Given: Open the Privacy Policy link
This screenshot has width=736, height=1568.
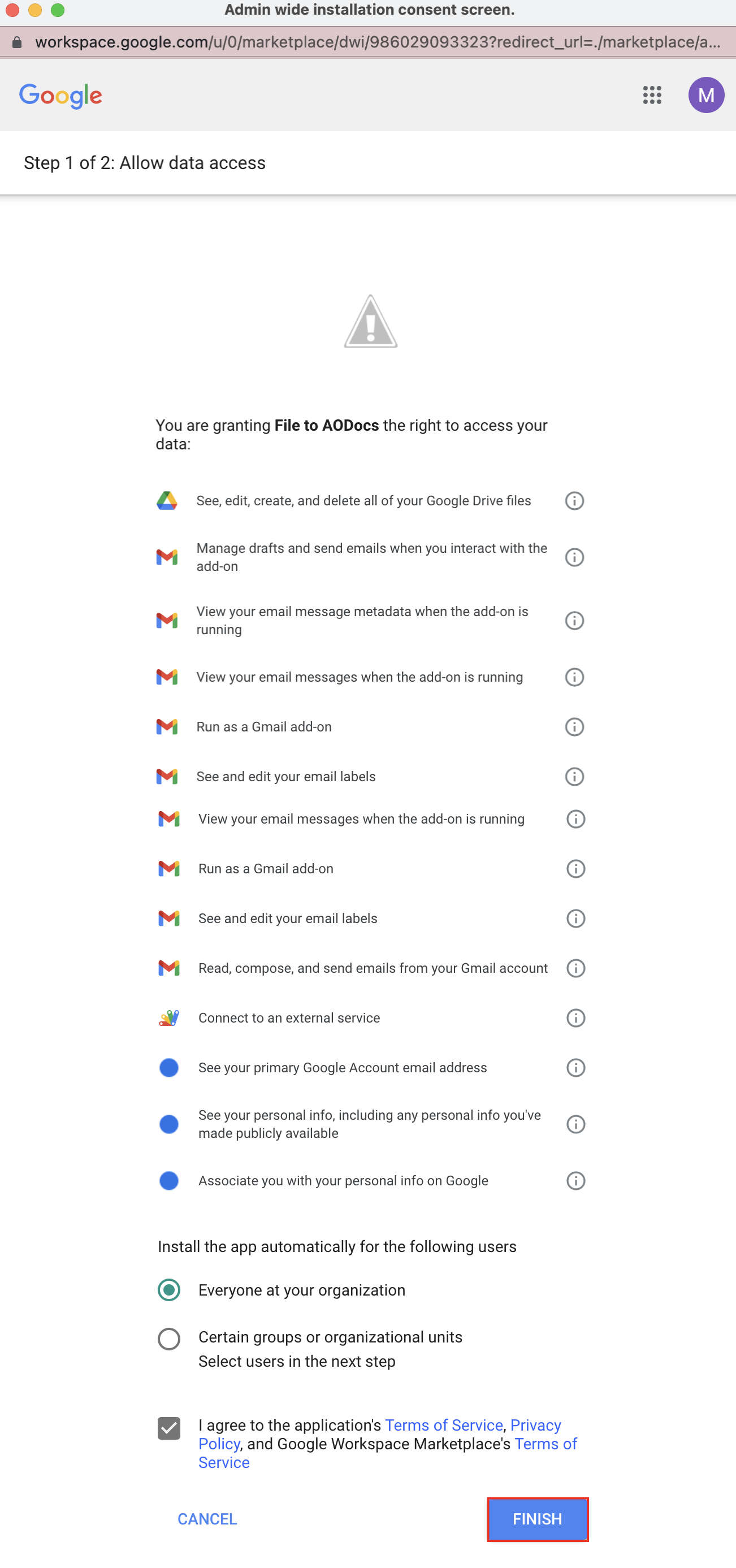Looking at the screenshot, I should coord(536,1424).
